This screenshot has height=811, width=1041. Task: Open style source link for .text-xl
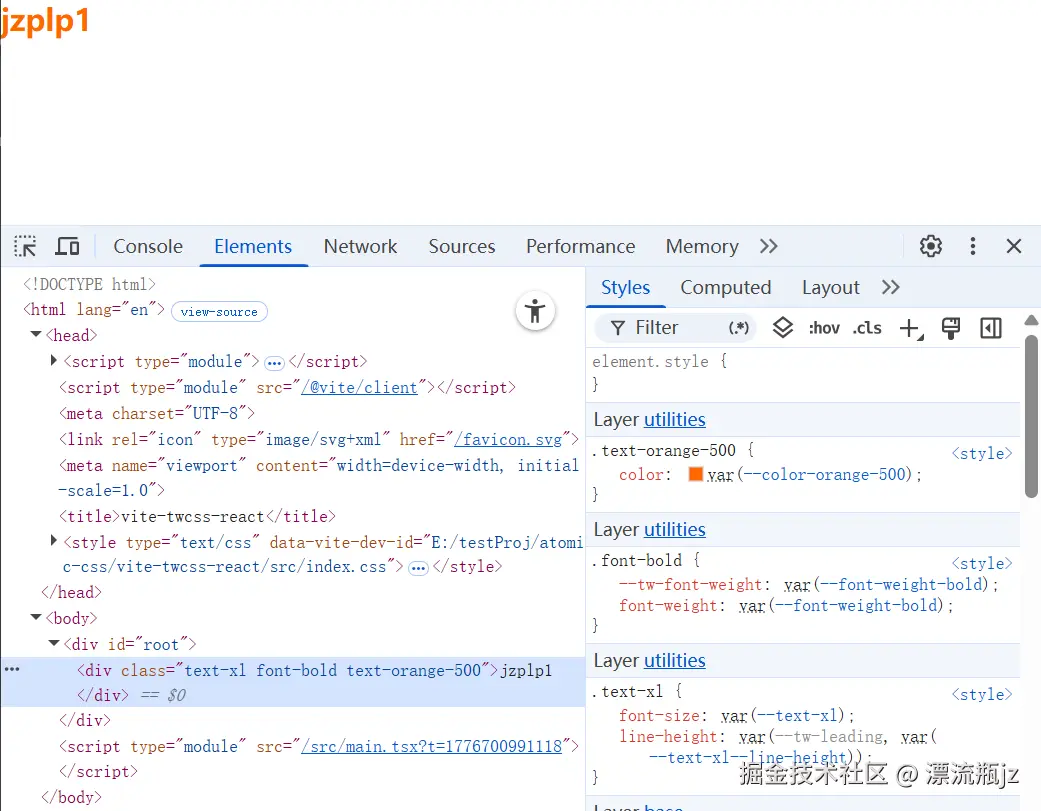[x=982, y=695]
